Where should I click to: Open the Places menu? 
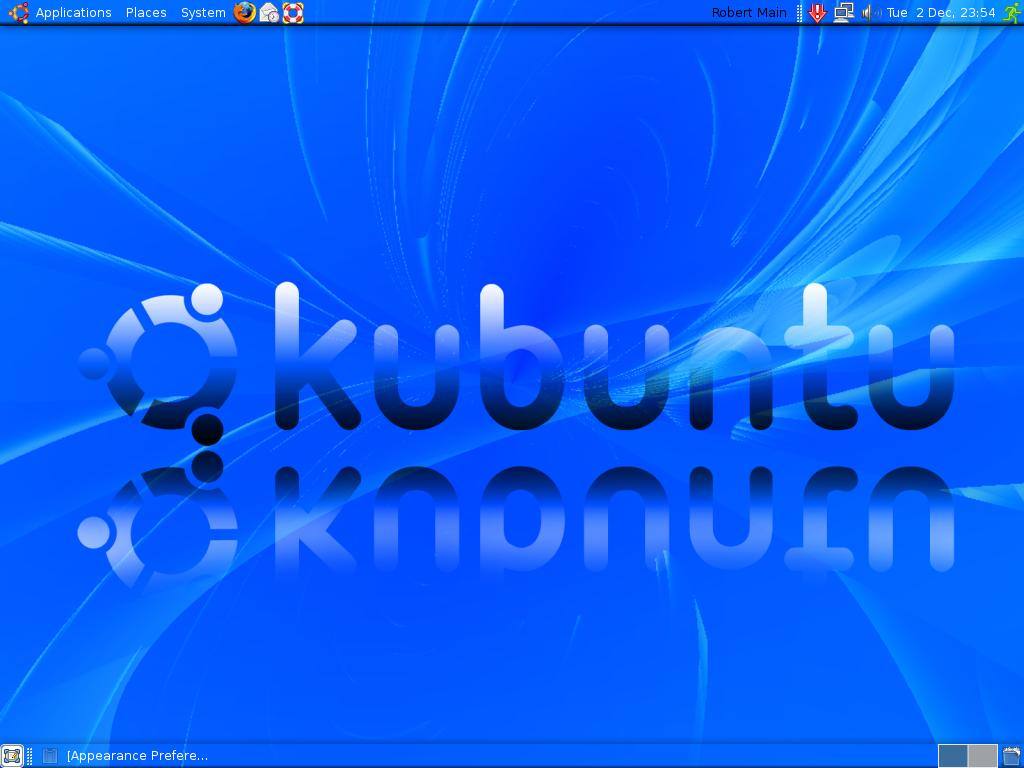pos(146,12)
